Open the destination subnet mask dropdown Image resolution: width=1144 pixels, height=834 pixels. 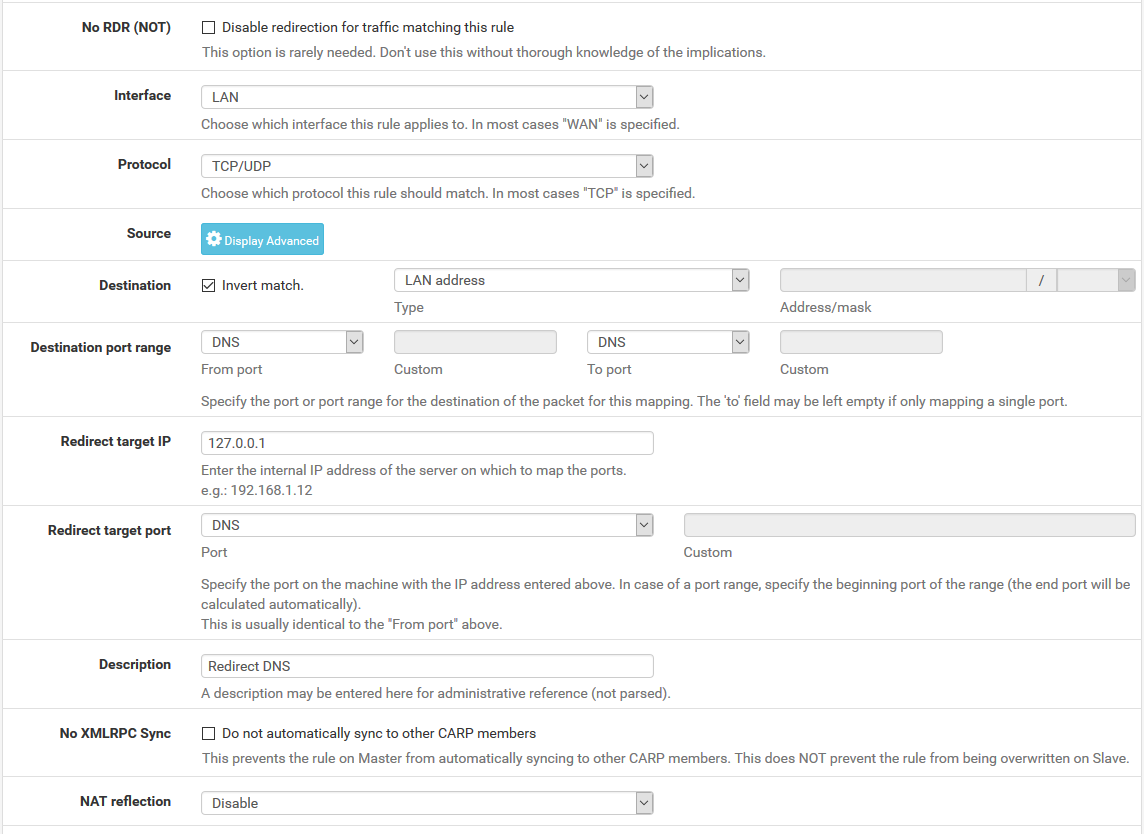coord(1095,280)
